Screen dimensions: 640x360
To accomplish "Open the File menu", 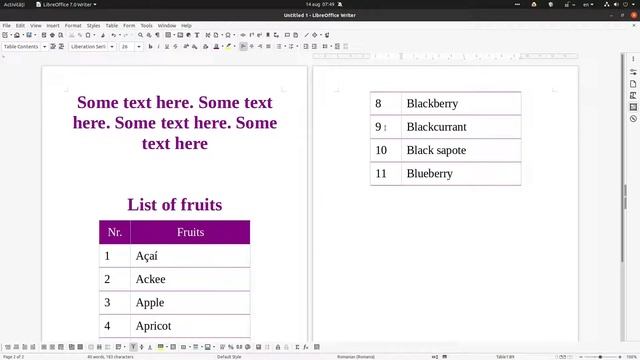I will [x=7, y=25].
